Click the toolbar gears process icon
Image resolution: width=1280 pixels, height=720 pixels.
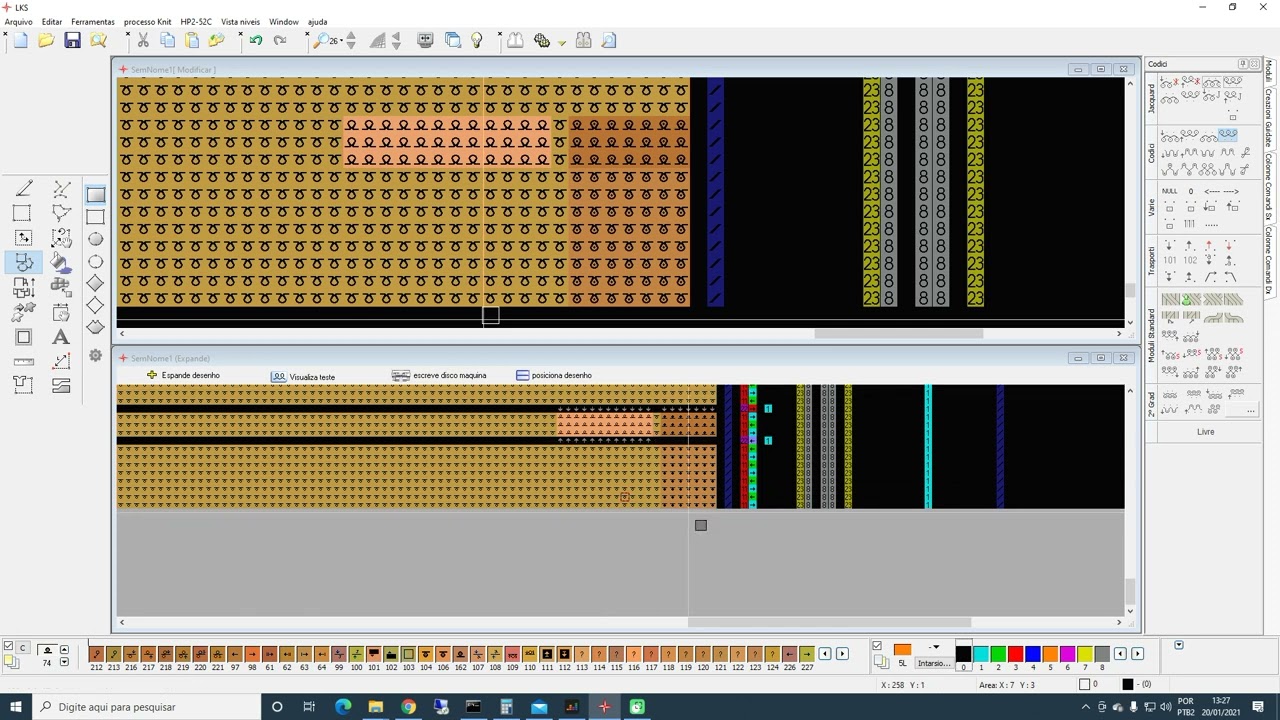click(542, 40)
